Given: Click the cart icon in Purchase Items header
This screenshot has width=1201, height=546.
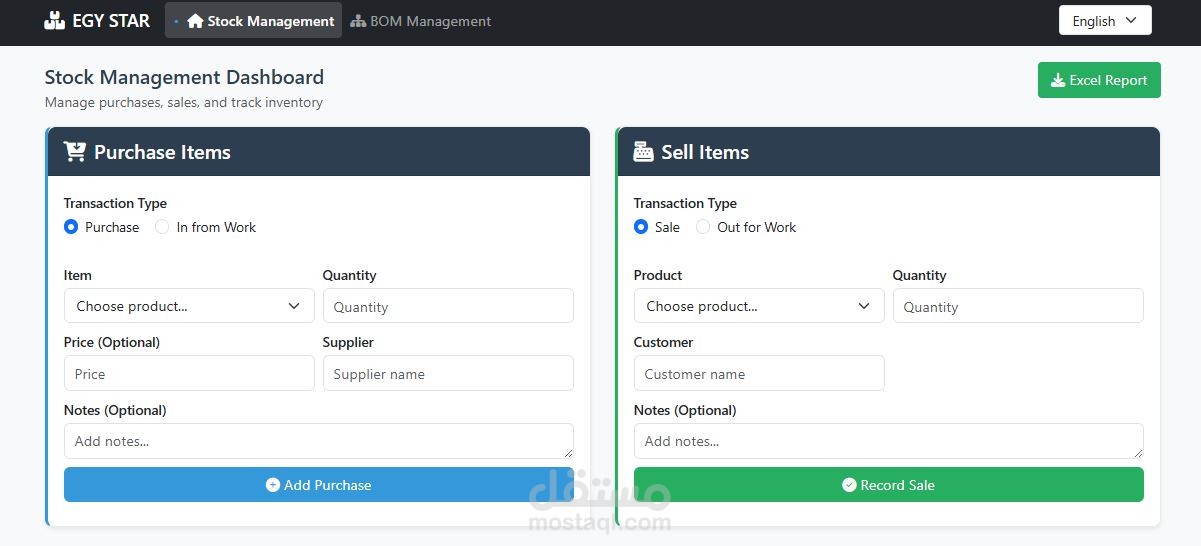Looking at the screenshot, I should coord(75,151).
